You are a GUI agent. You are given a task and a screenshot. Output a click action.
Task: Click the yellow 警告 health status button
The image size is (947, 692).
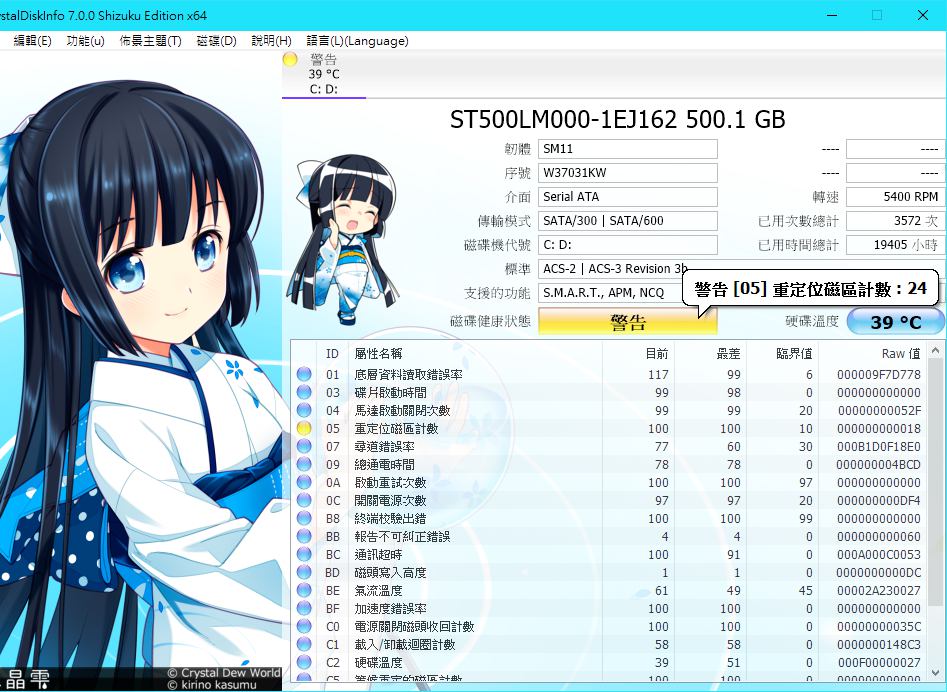[x=628, y=321]
